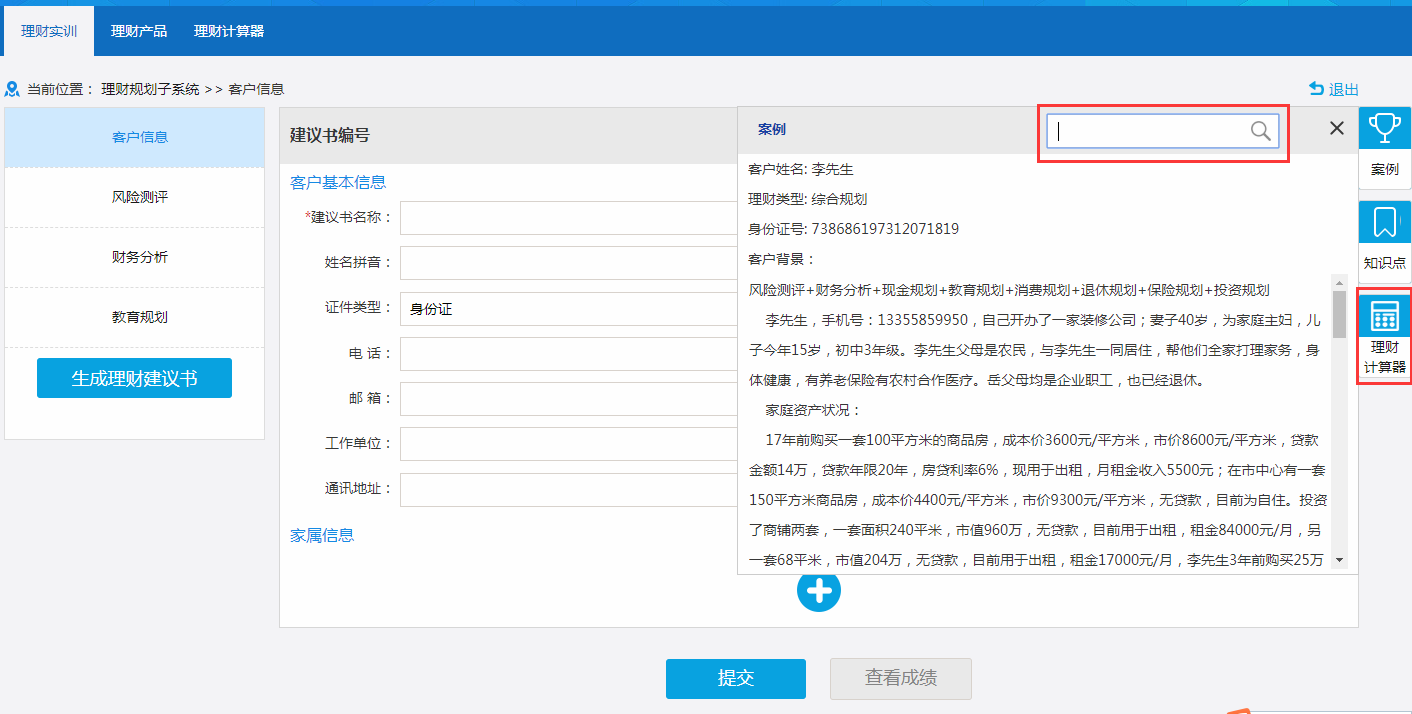Switch to the 理财产品 tab
Viewport: 1412px width, 714px height.
point(139,31)
